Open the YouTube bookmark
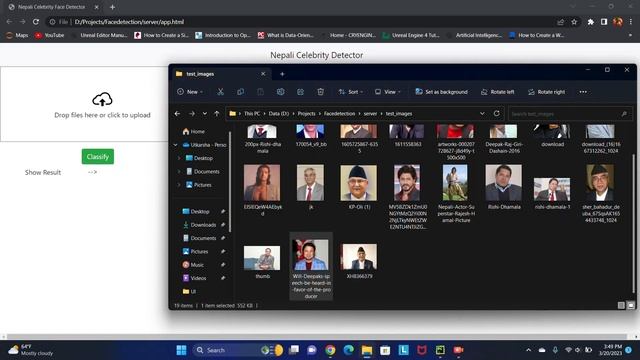The height and width of the screenshot is (360, 640). pos(49,35)
